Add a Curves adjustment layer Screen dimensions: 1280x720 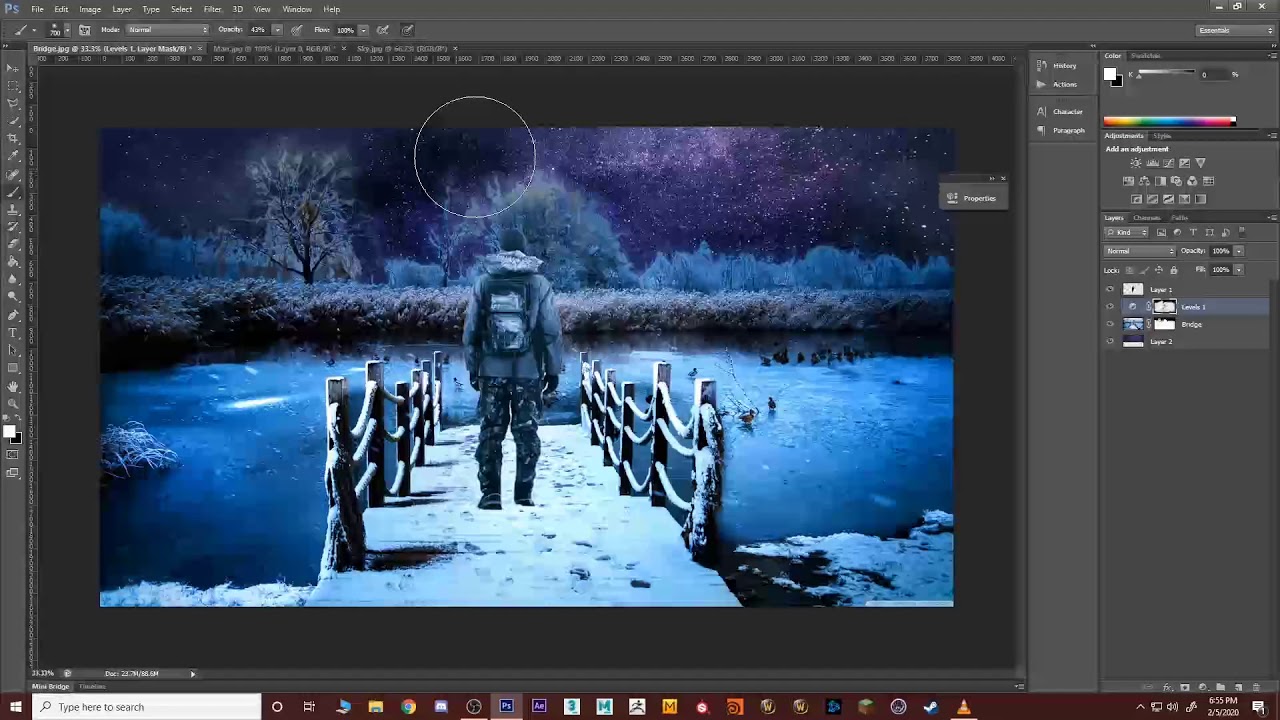(1168, 163)
